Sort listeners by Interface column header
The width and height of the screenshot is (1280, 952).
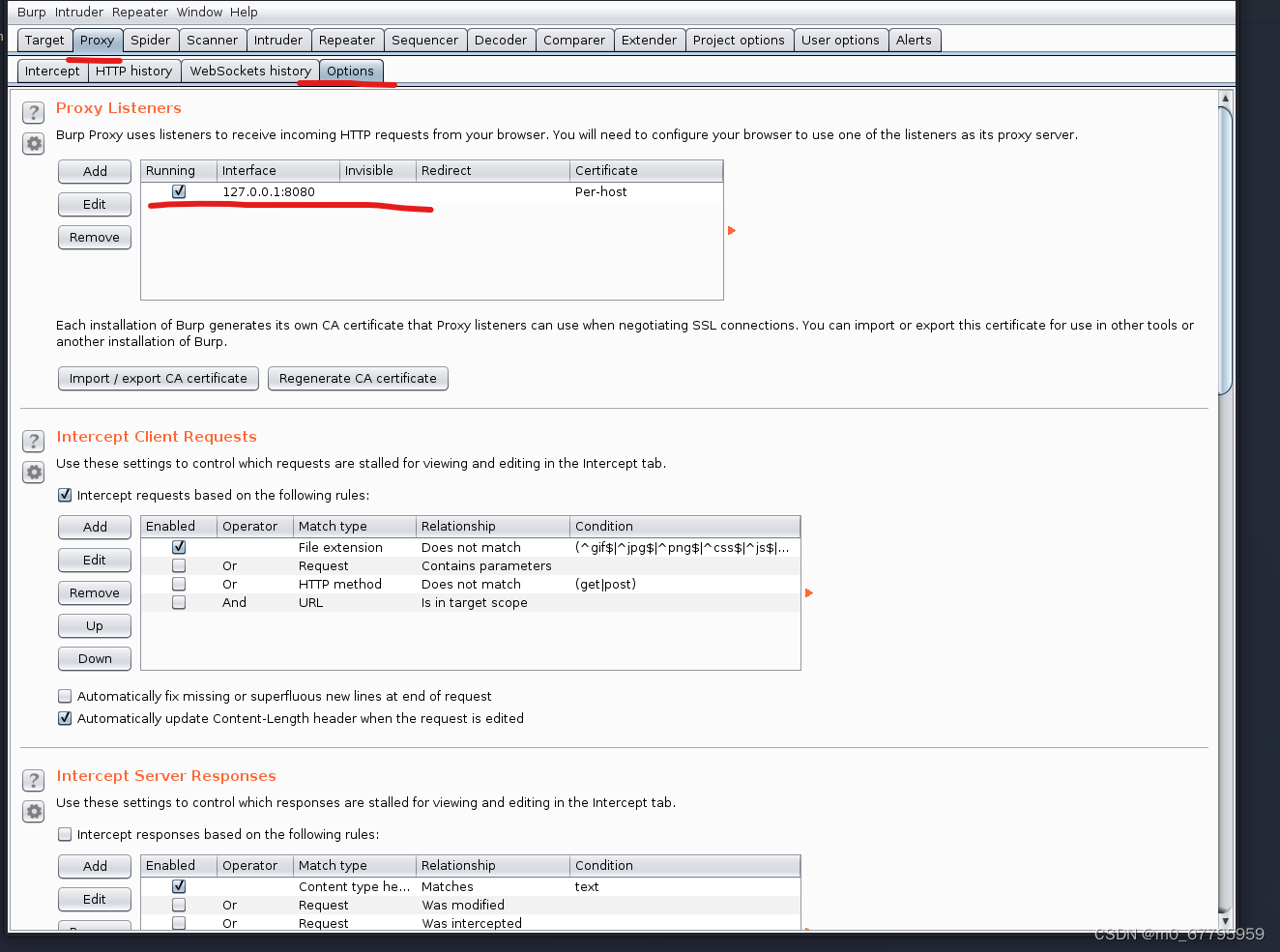click(x=278, y=170)
